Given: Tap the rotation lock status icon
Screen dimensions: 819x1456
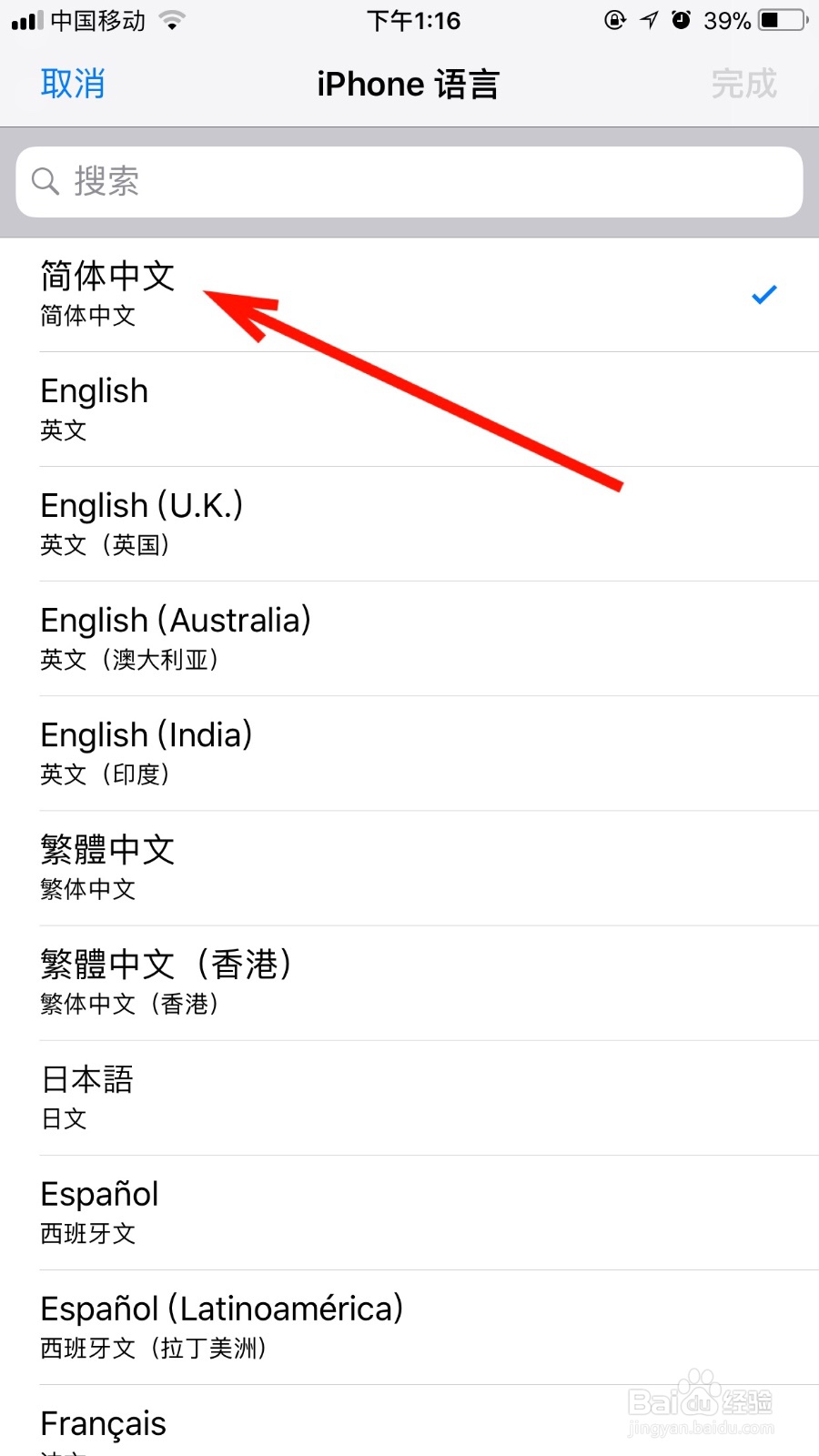Looking at the screenshot, I should (615, 20).
